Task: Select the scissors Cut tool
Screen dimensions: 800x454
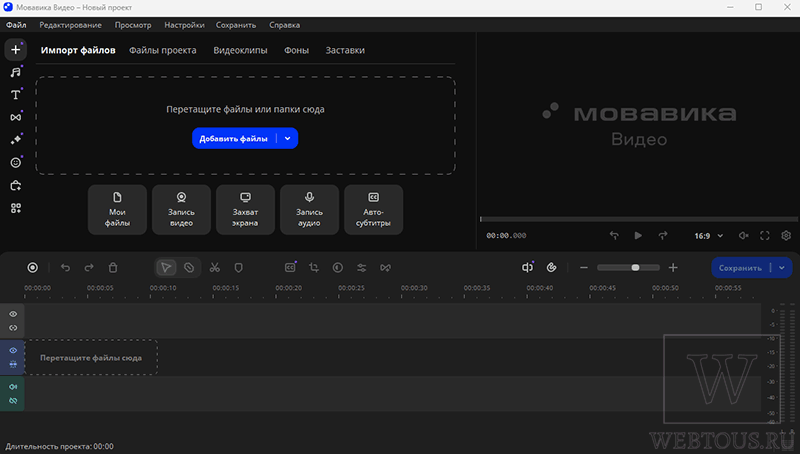Action: click(214, 267)
